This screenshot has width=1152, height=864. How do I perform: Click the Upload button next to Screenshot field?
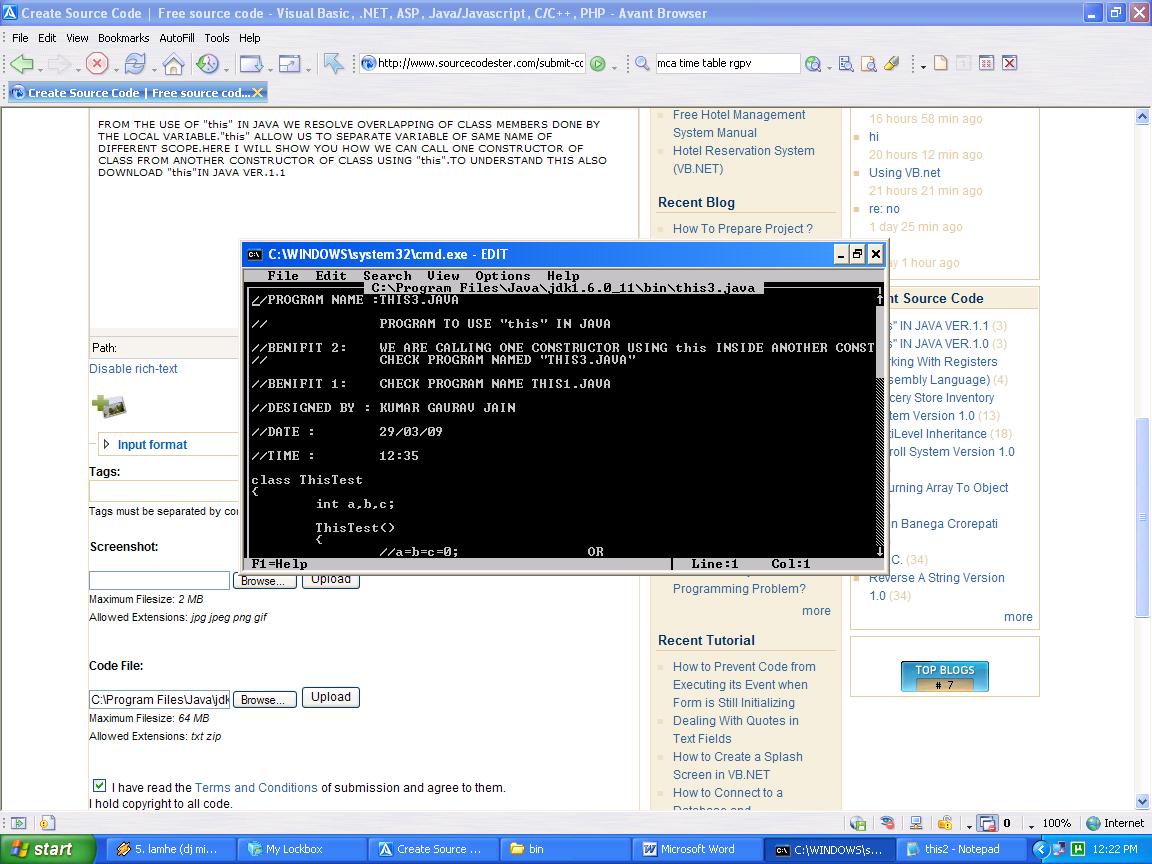(x=330, y=579)
